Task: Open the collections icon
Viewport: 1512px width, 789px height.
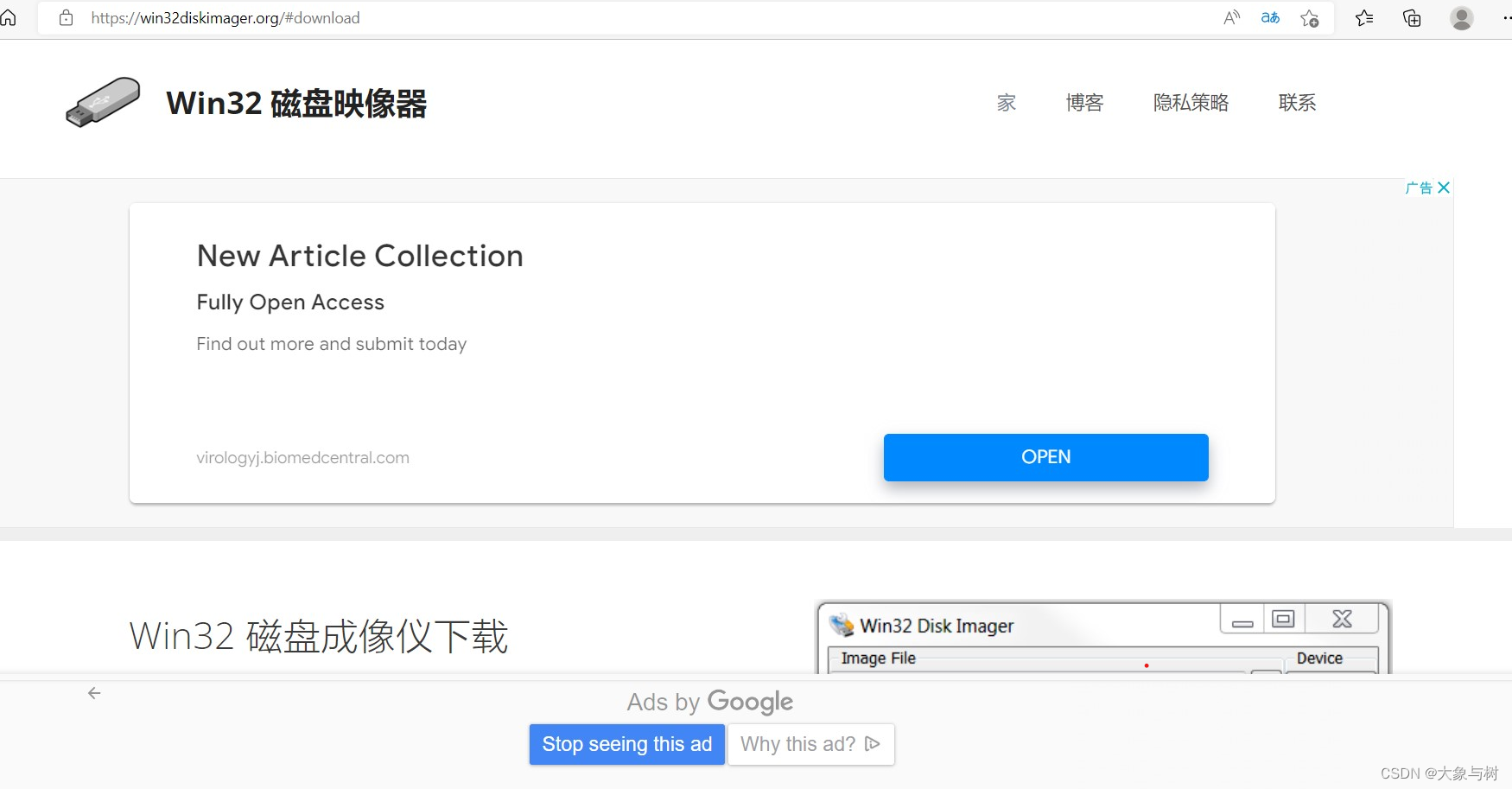Action: pyautogui.click(x=1412, y=17)
